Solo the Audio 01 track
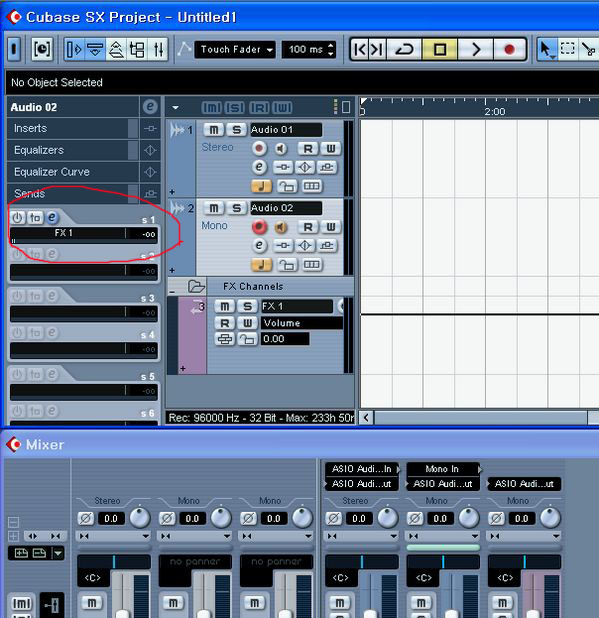599x618 pixels. click(236, 130)
